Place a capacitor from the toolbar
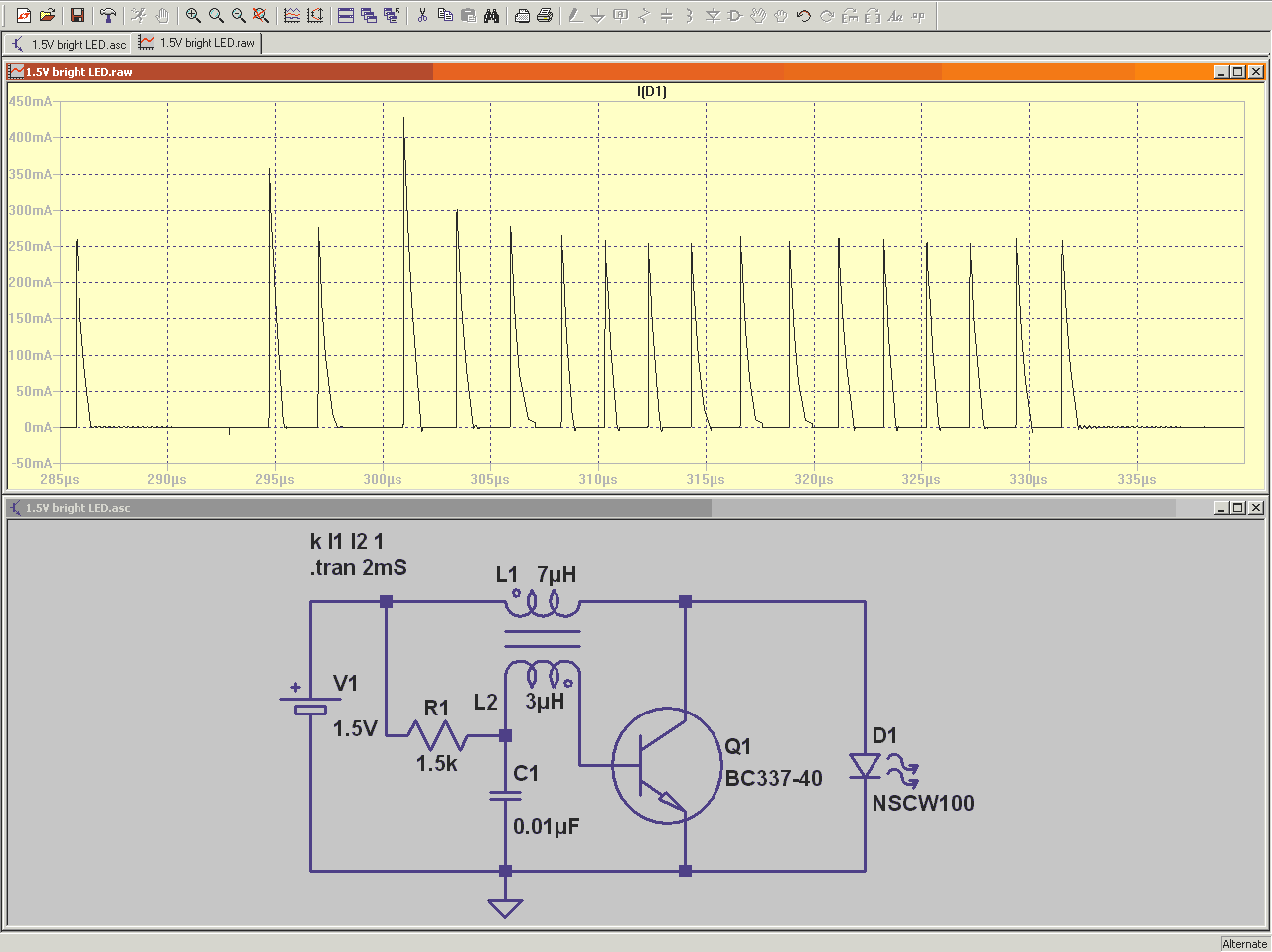Screen dimensions: 1272x952 (667, 16)
